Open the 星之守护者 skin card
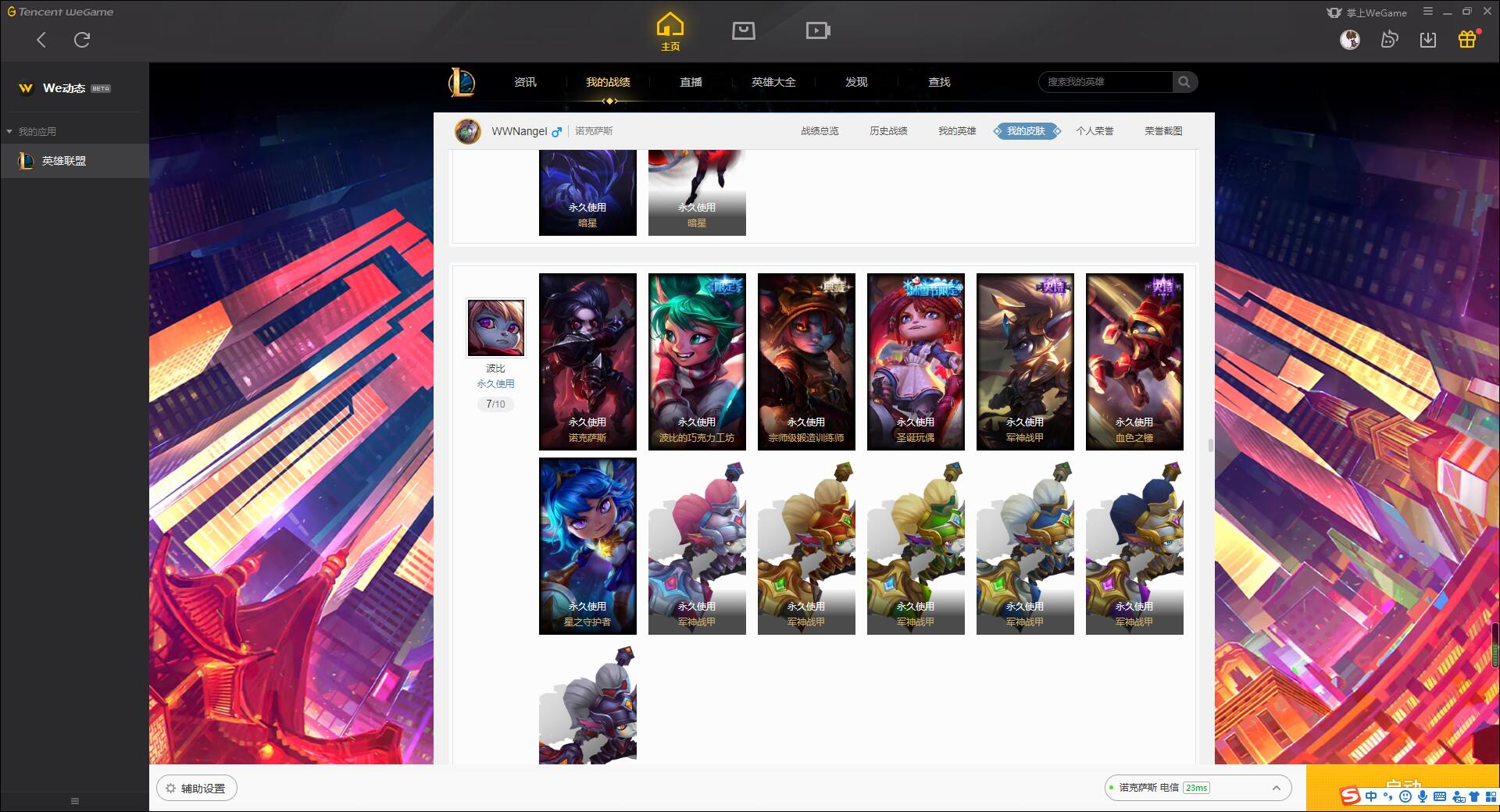Screen dimensions: 1500x812 coord(587,546)
